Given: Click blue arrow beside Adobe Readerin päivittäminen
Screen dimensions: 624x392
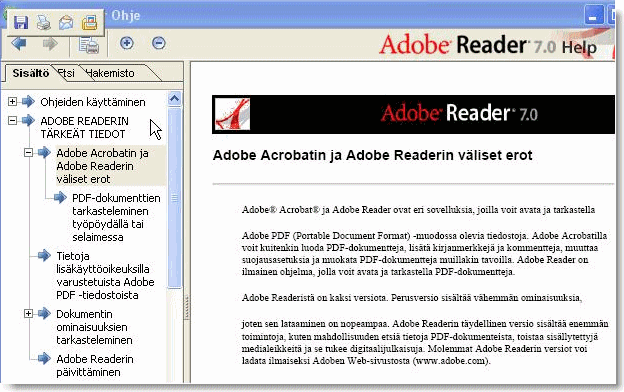Looking at the screenshot, I should coord(44,359).
